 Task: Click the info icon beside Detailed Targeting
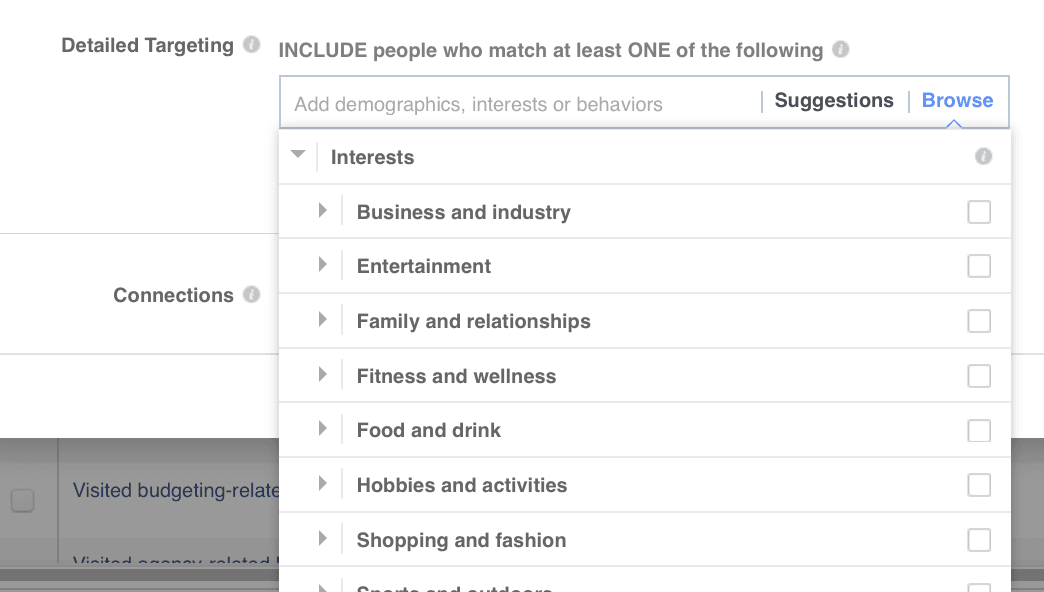[x=252, y=45]
